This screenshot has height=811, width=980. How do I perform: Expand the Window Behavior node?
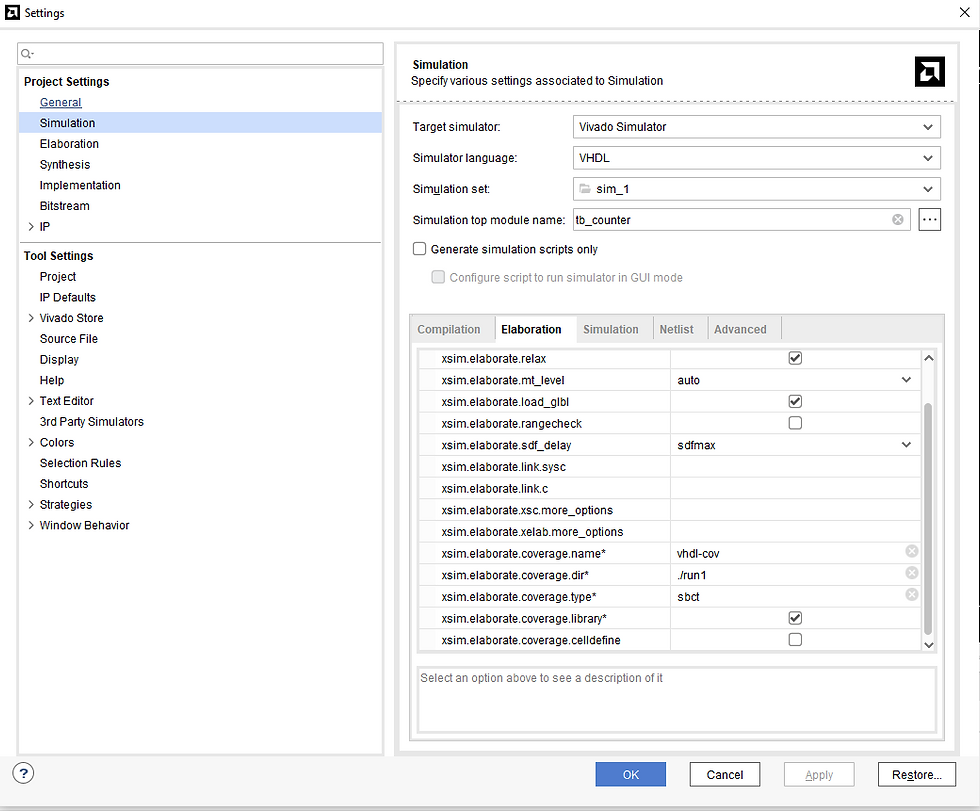click(x=31, y=525)
